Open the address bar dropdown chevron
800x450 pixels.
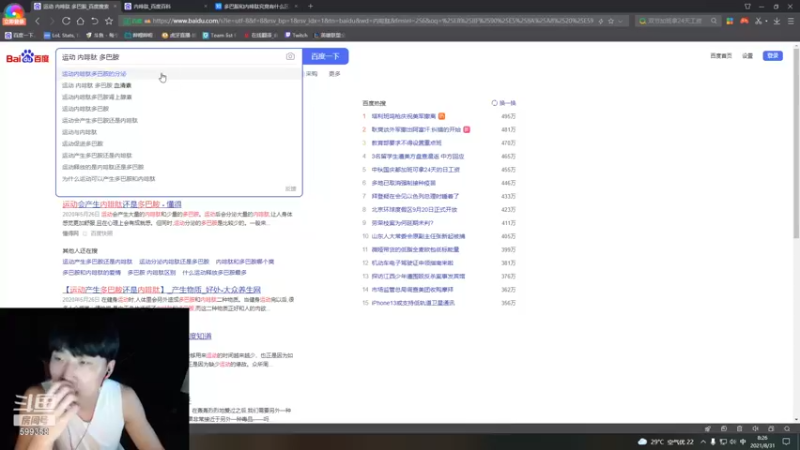[x=620, y=21]
